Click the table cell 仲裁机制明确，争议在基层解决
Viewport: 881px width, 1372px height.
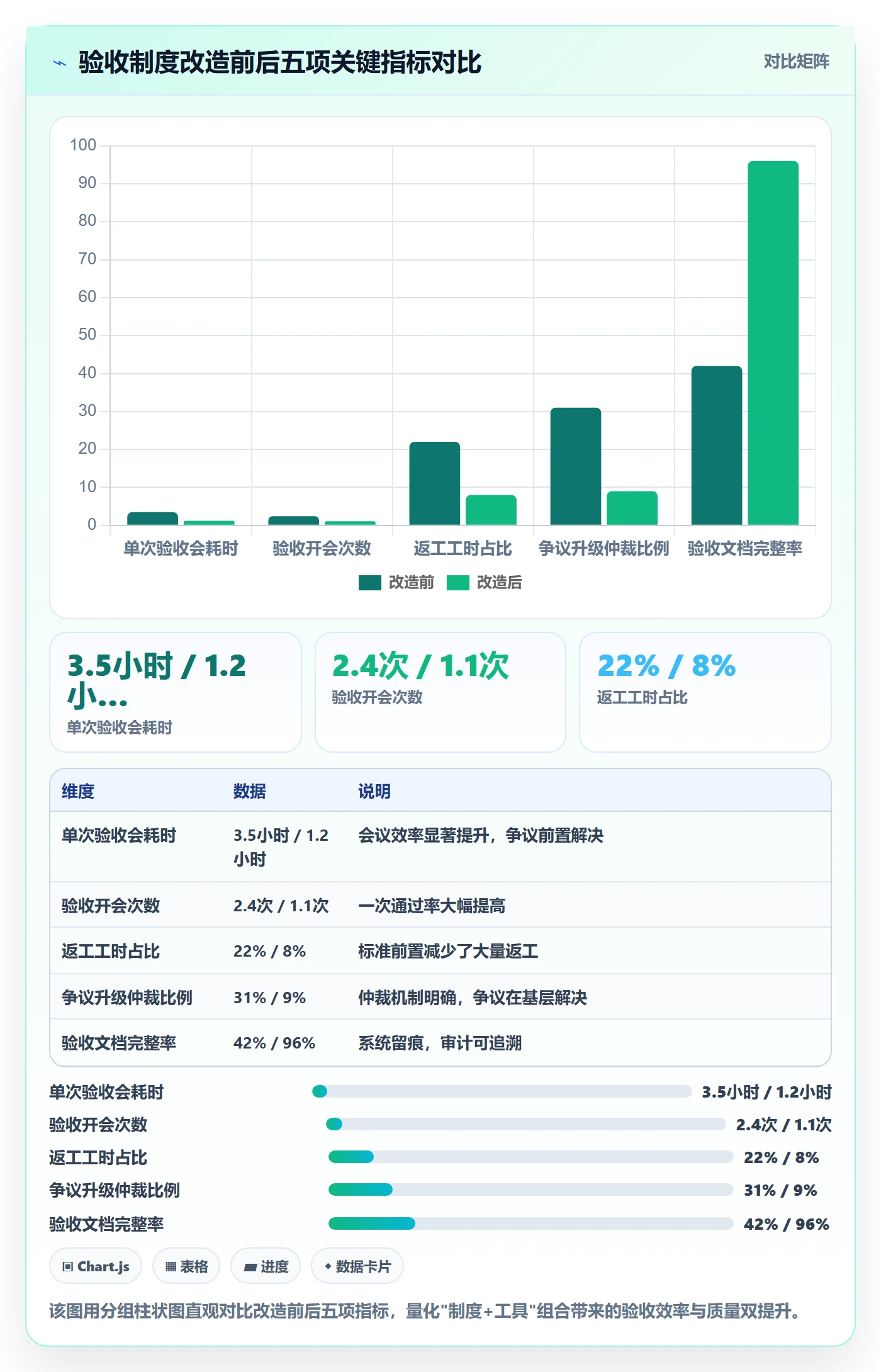473,998
